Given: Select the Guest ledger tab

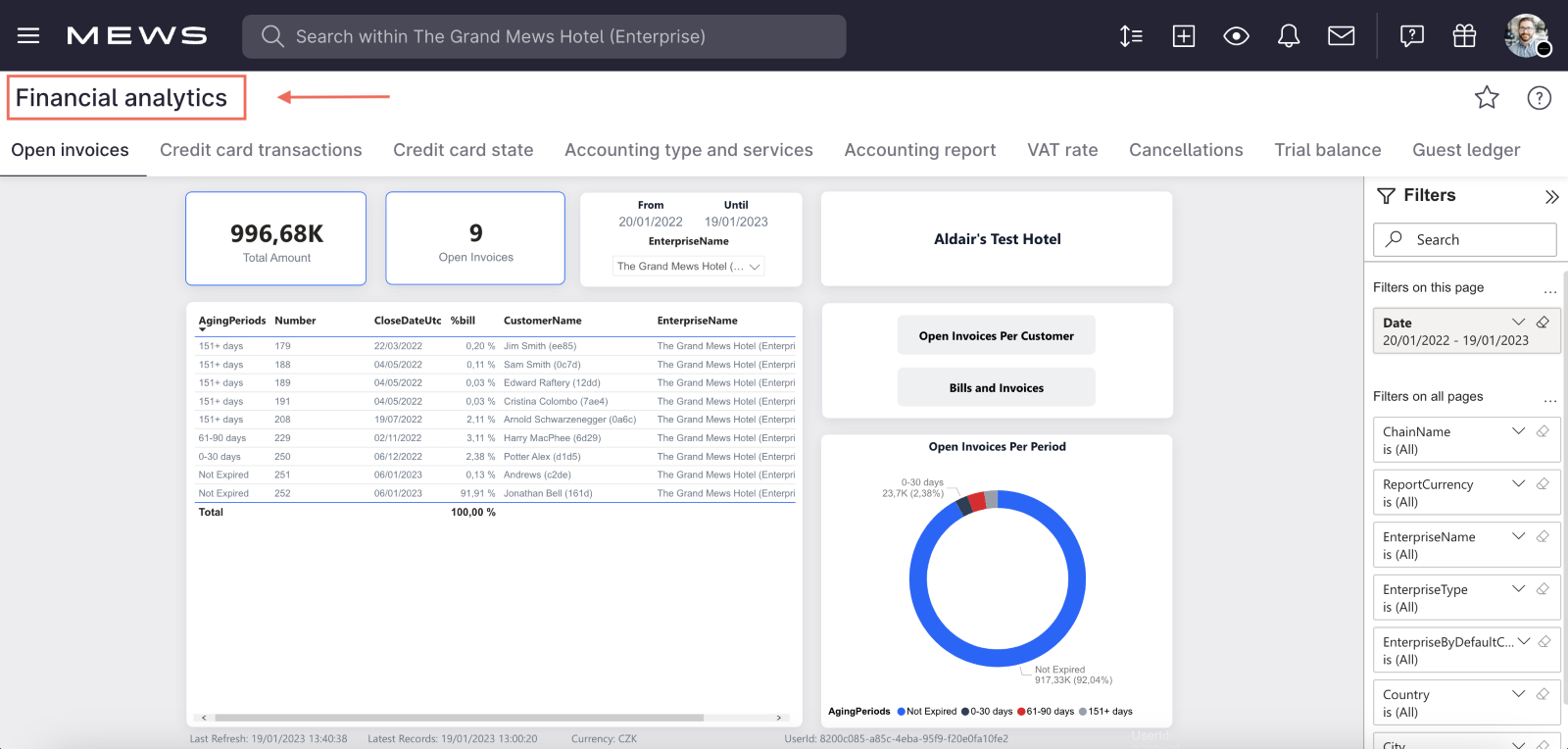Looking at the screenshot, I should tap(1466, 150).
